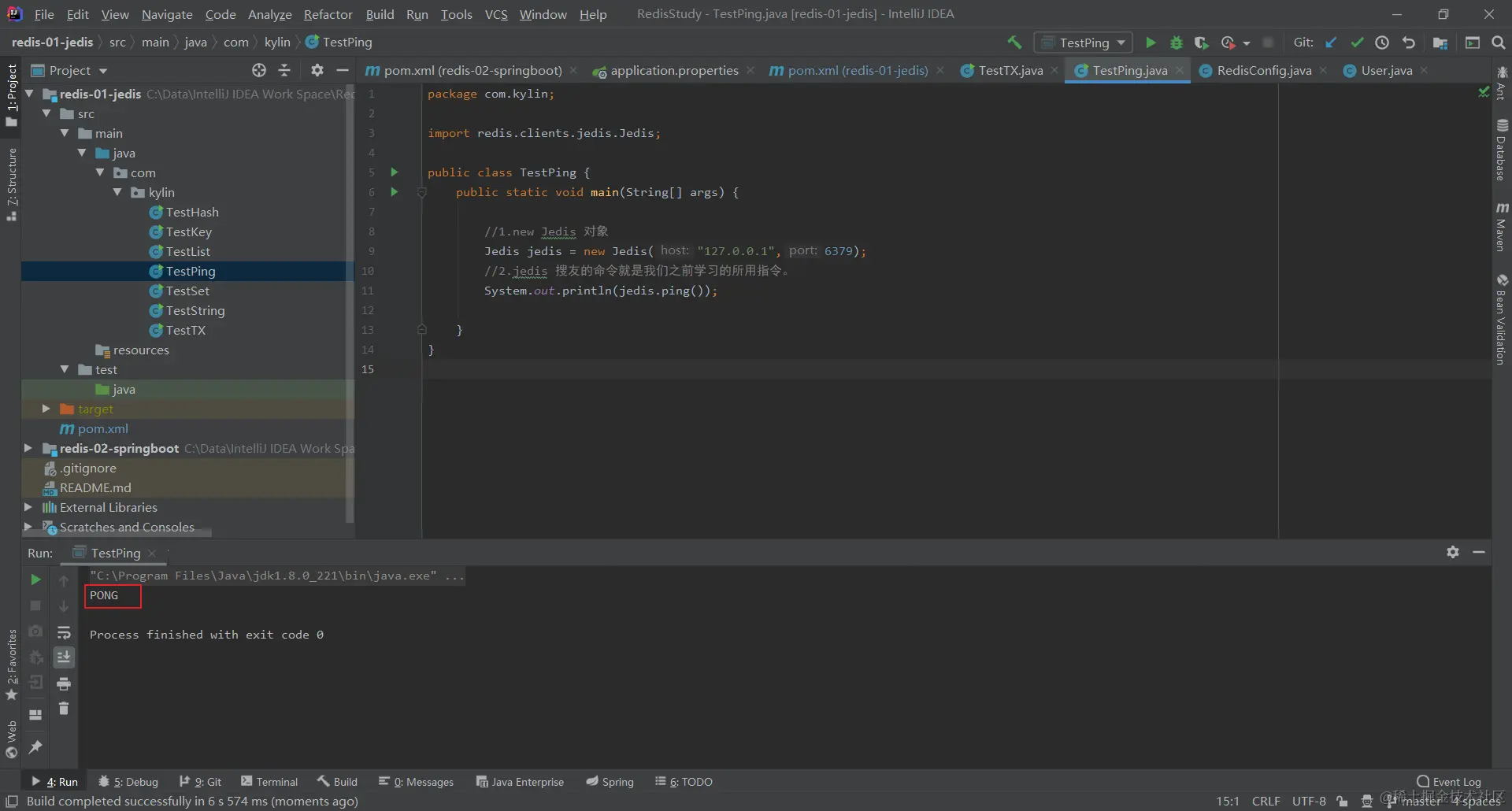
Task: Open the Project Structure dialog icon
Action: pos(1440,43)
